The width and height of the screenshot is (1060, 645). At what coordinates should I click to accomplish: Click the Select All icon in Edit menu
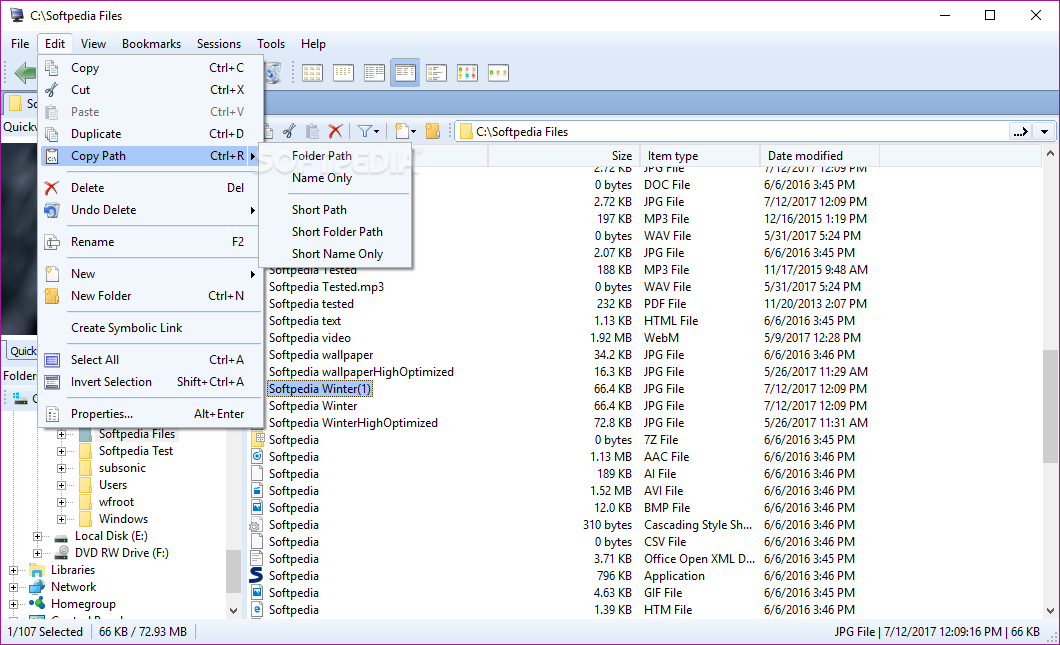tap(52, 360)
